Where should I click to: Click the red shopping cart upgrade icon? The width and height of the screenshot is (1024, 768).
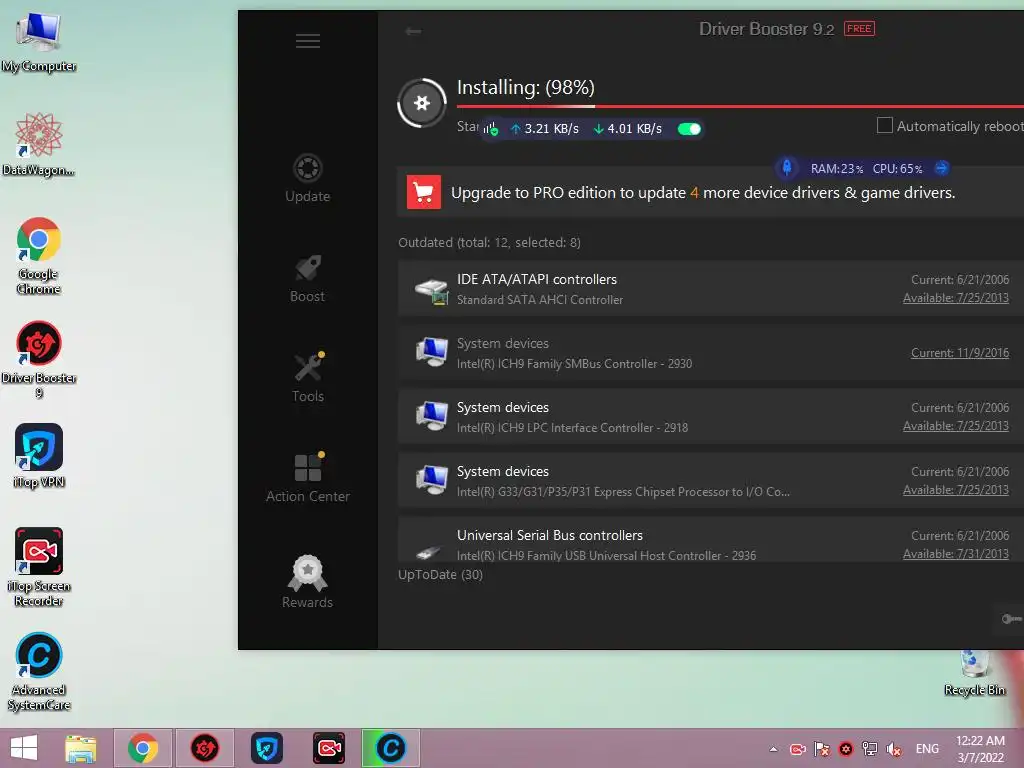(x=423, y=192)
